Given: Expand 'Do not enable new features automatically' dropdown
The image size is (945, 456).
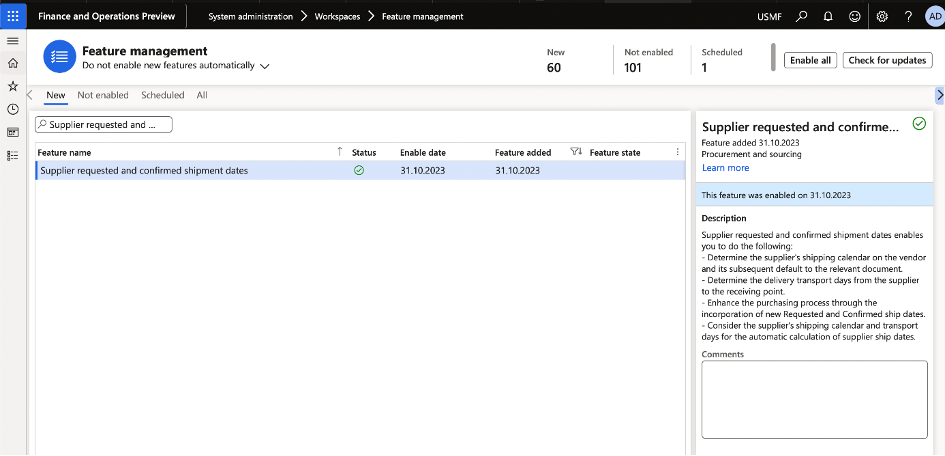Looking at the screenshot, I should (265, 66).
